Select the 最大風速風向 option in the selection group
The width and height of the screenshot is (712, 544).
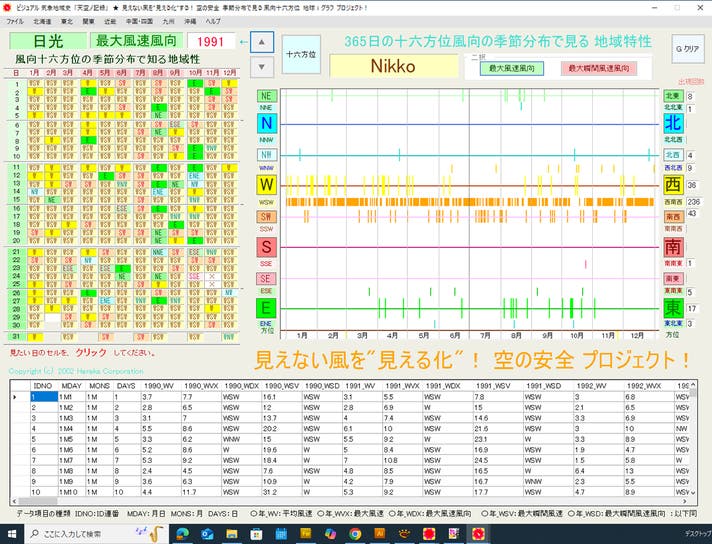click(x=511, y=69)
